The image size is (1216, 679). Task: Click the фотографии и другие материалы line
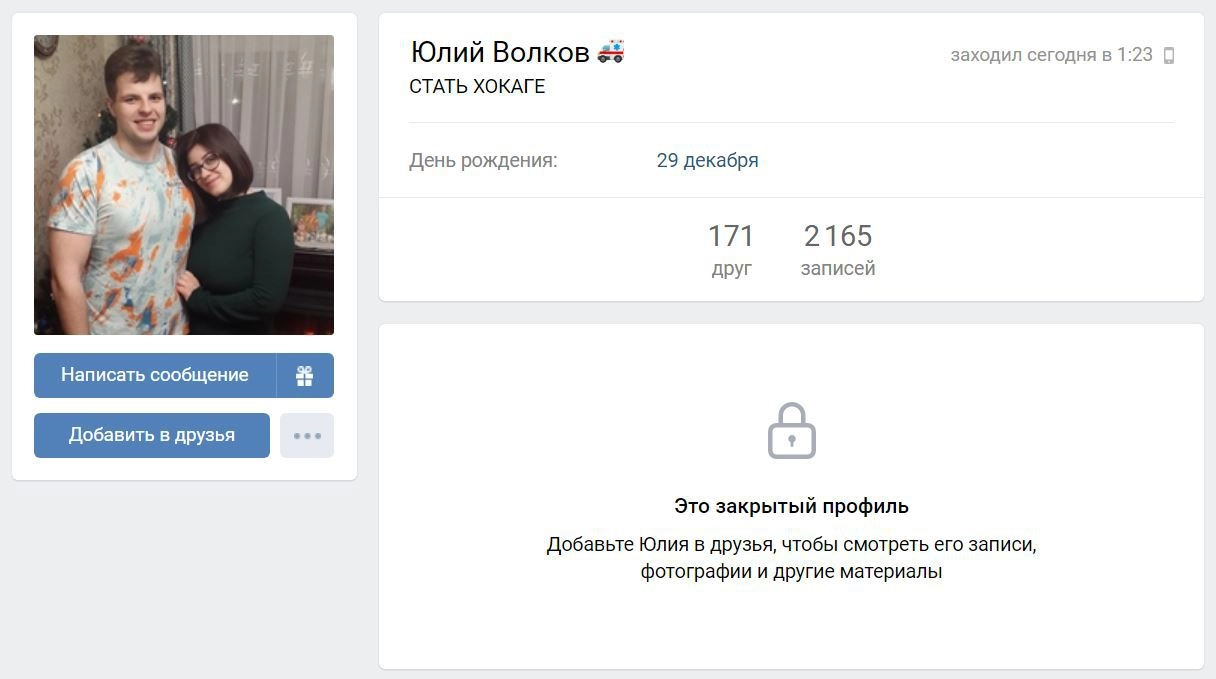792,572
